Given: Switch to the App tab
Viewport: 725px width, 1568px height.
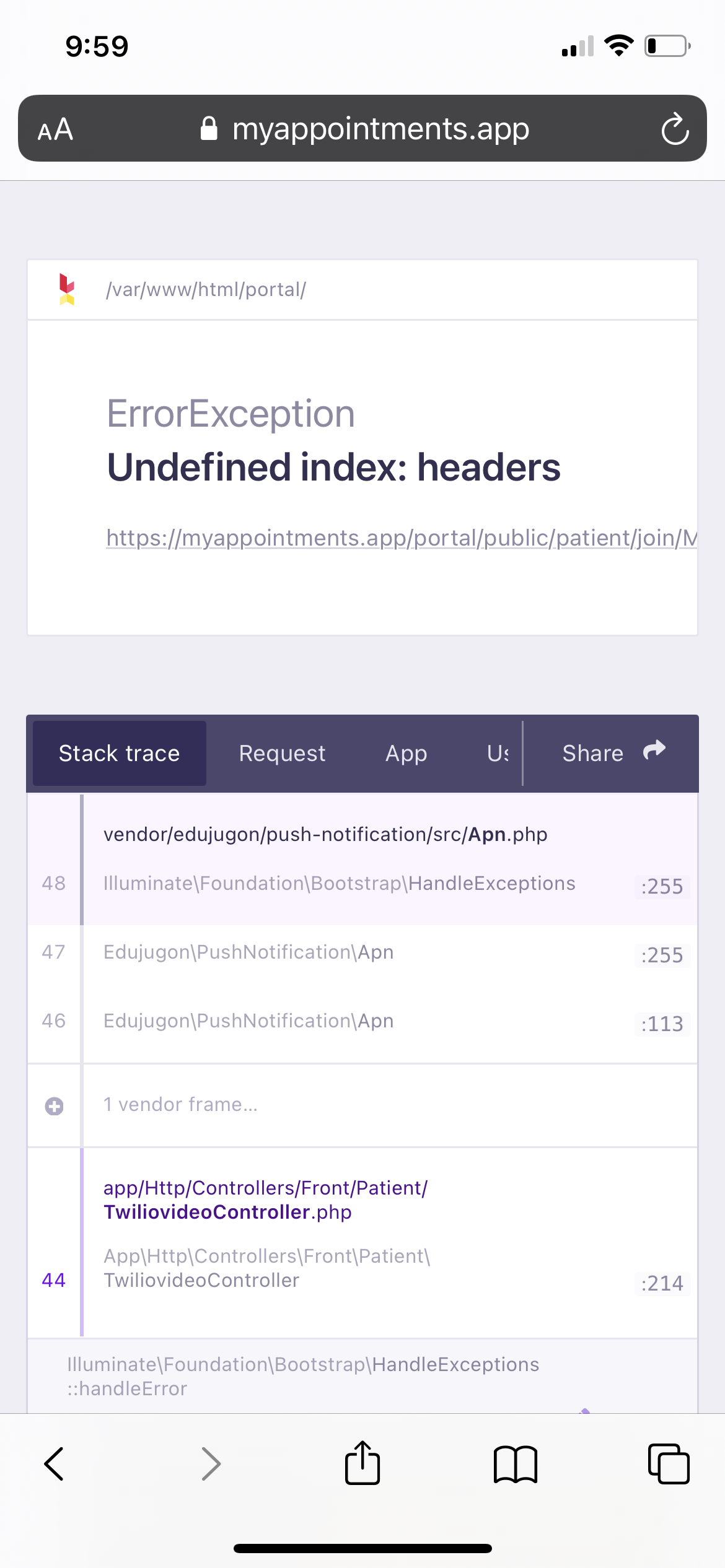Looking at the screenshot, I should tap(406, 753).
